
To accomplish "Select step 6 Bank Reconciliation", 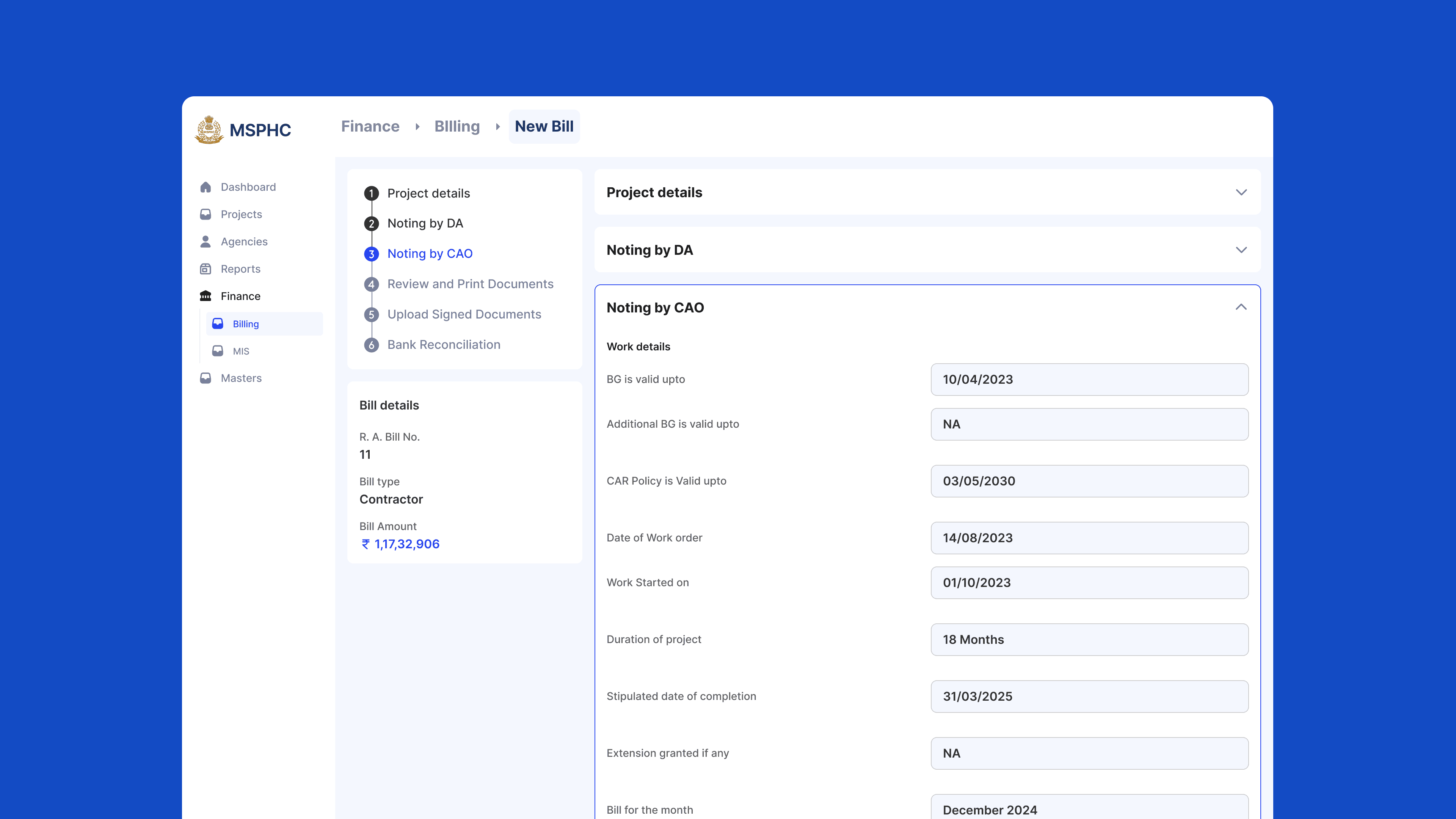I will click(x=443, y=344).
